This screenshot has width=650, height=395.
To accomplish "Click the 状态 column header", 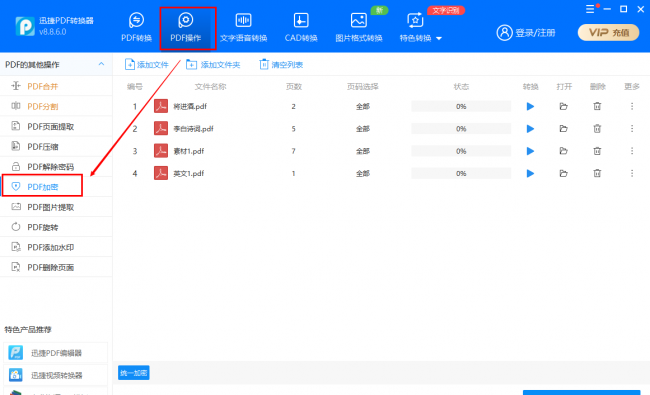I will (x=461, y=87).
